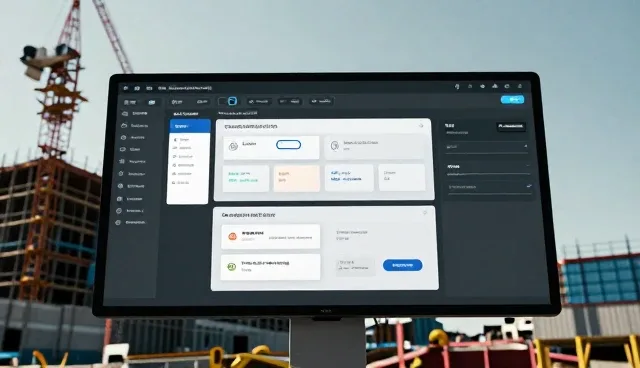Click the small gray input box beside the blue pill button
Viewport: 640px width, 368px height.
[355, 266]
